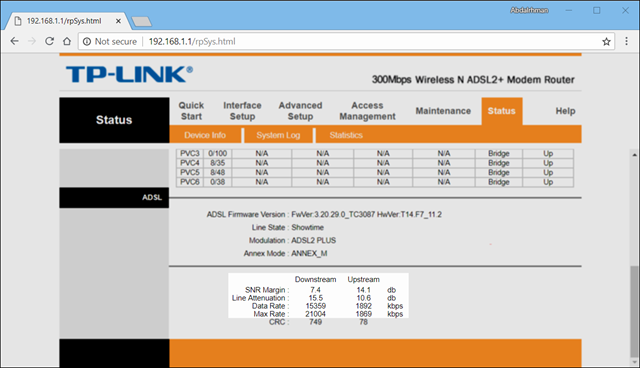The height and width of the screenshot is (368, 640).
Task: Click the 0/38 VPI/VCI cell
Action: pyautogui.click(x=218, y=182)
